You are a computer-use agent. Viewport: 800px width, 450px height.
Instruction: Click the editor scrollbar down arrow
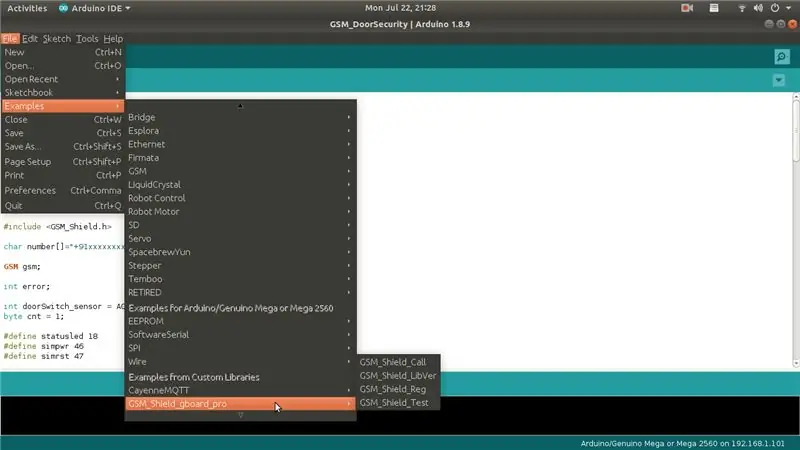coord(796,364)
